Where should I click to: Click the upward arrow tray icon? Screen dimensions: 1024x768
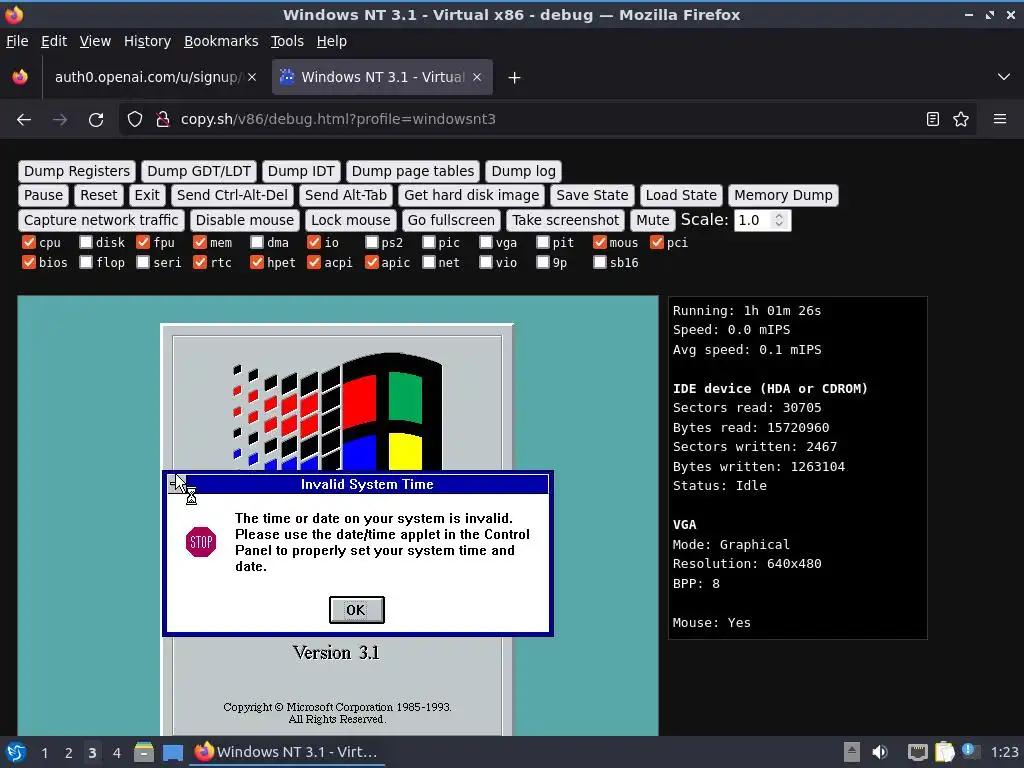tap(852, 752)
